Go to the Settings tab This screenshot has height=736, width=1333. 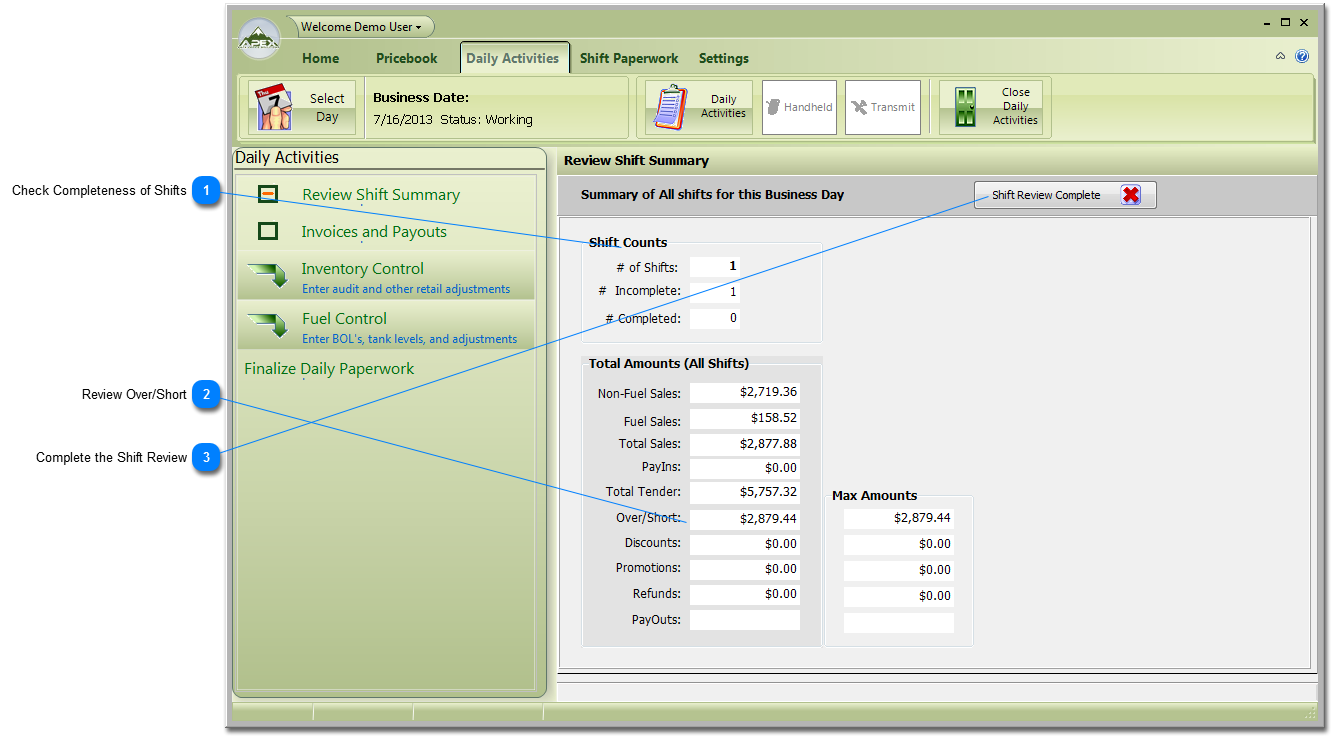pyautogui.click(x=723, y=58)
